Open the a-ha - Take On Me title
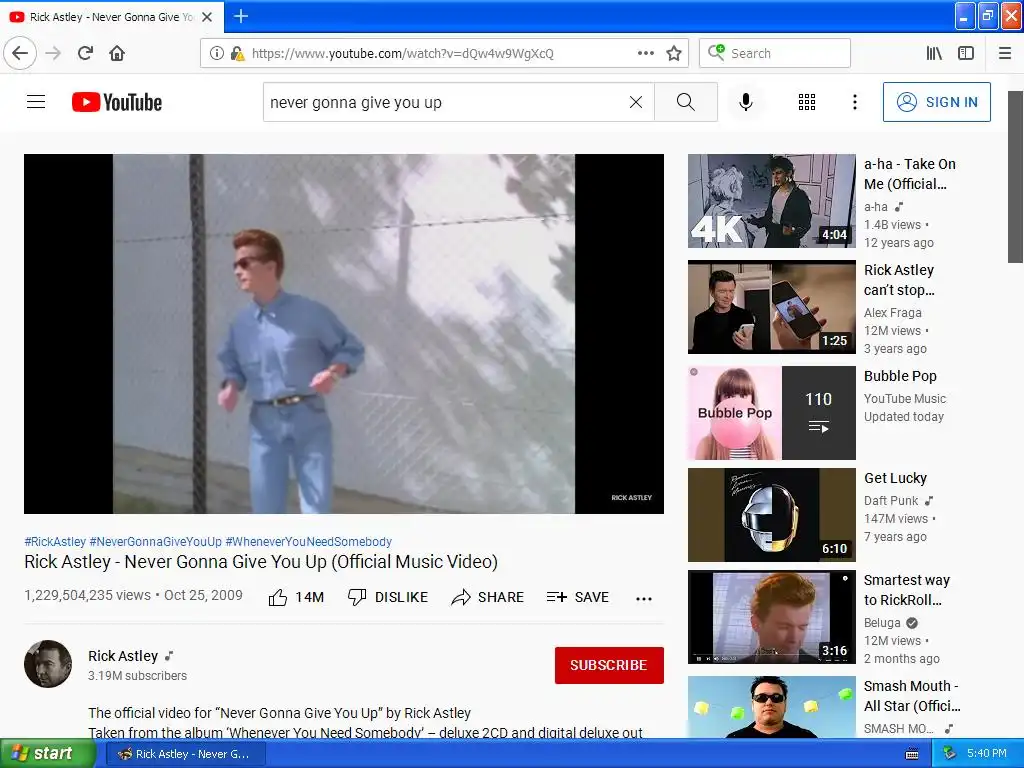 click(x=909, y=174)
